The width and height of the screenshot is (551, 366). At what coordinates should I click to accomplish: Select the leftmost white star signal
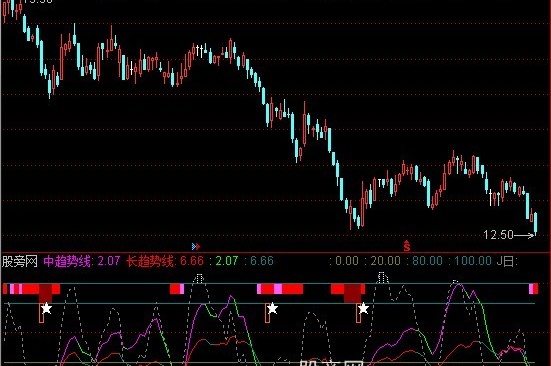46,309
